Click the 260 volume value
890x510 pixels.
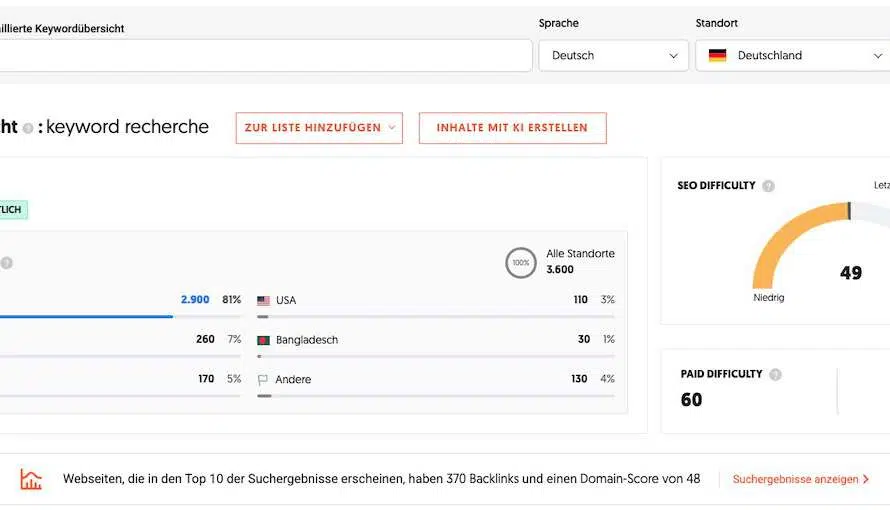tap(205, 339)
